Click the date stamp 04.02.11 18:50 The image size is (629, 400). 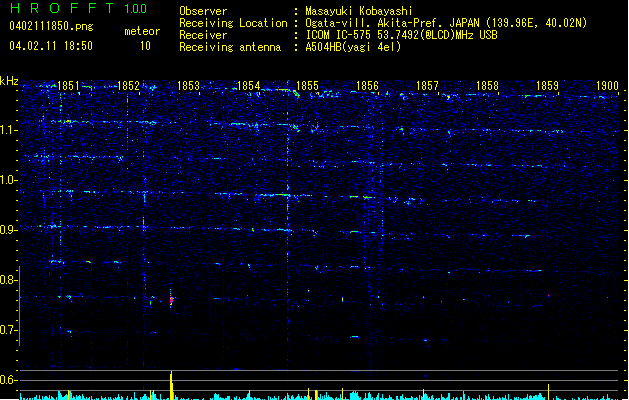(51, 45)
